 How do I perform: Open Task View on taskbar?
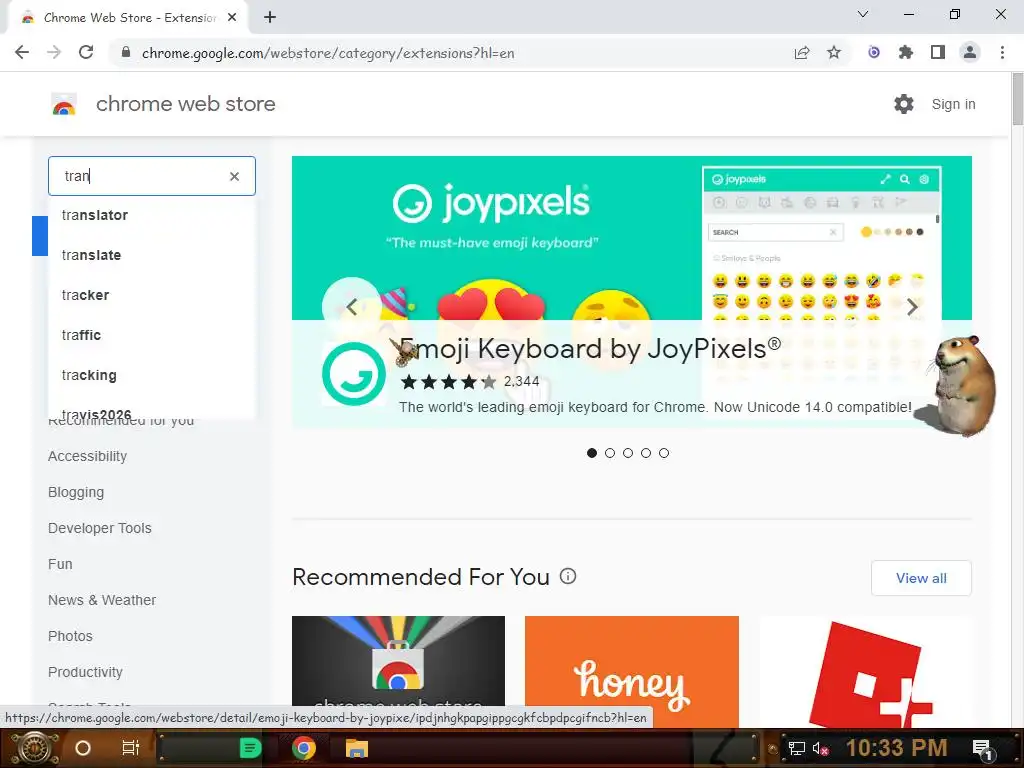pos(131,748)
